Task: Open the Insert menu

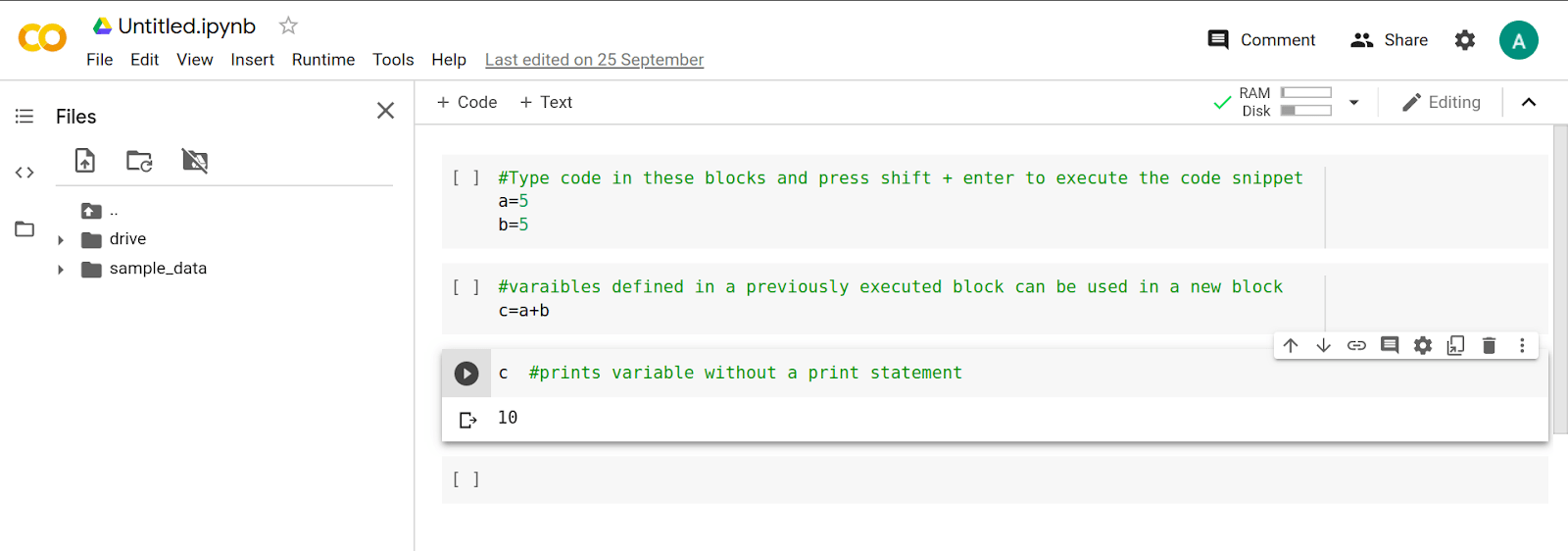Action: (252, 60)
